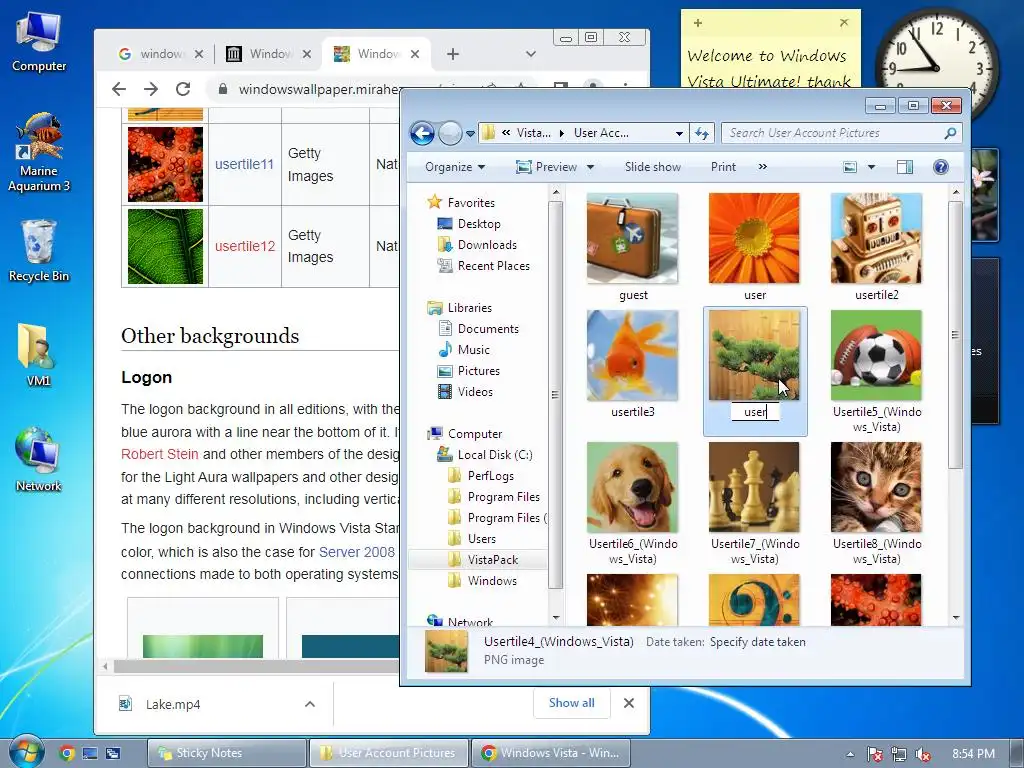Show more toolbar commands chevron
Viewport: 1024px width, 768px height.
point(762,167)
